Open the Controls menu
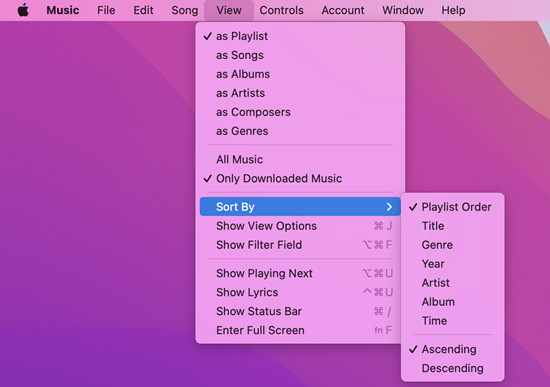The height and width of the screenshot is (387, 550). click(281, 10)
